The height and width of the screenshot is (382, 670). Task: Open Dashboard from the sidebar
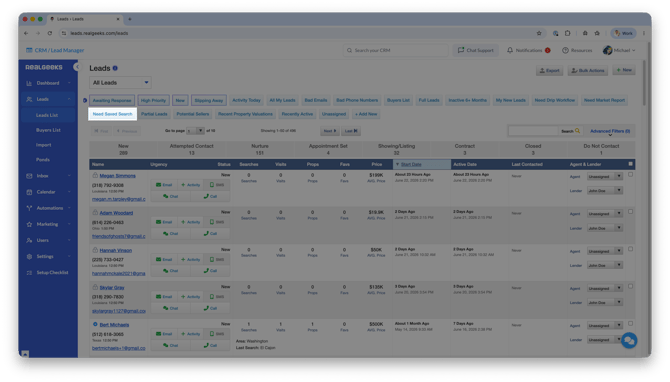click(48, 83)
